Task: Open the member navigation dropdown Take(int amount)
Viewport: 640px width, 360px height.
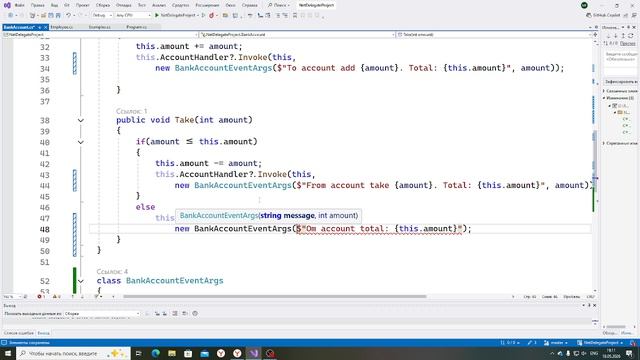Action: coord(494,35)
